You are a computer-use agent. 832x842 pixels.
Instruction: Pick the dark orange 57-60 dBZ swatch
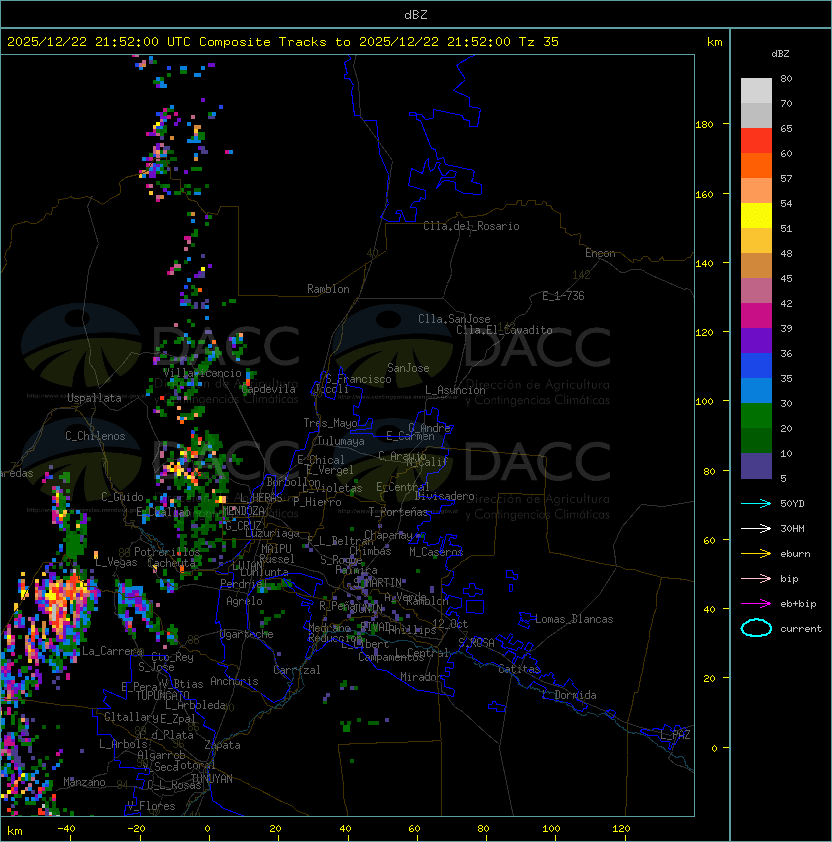[756, 165]
